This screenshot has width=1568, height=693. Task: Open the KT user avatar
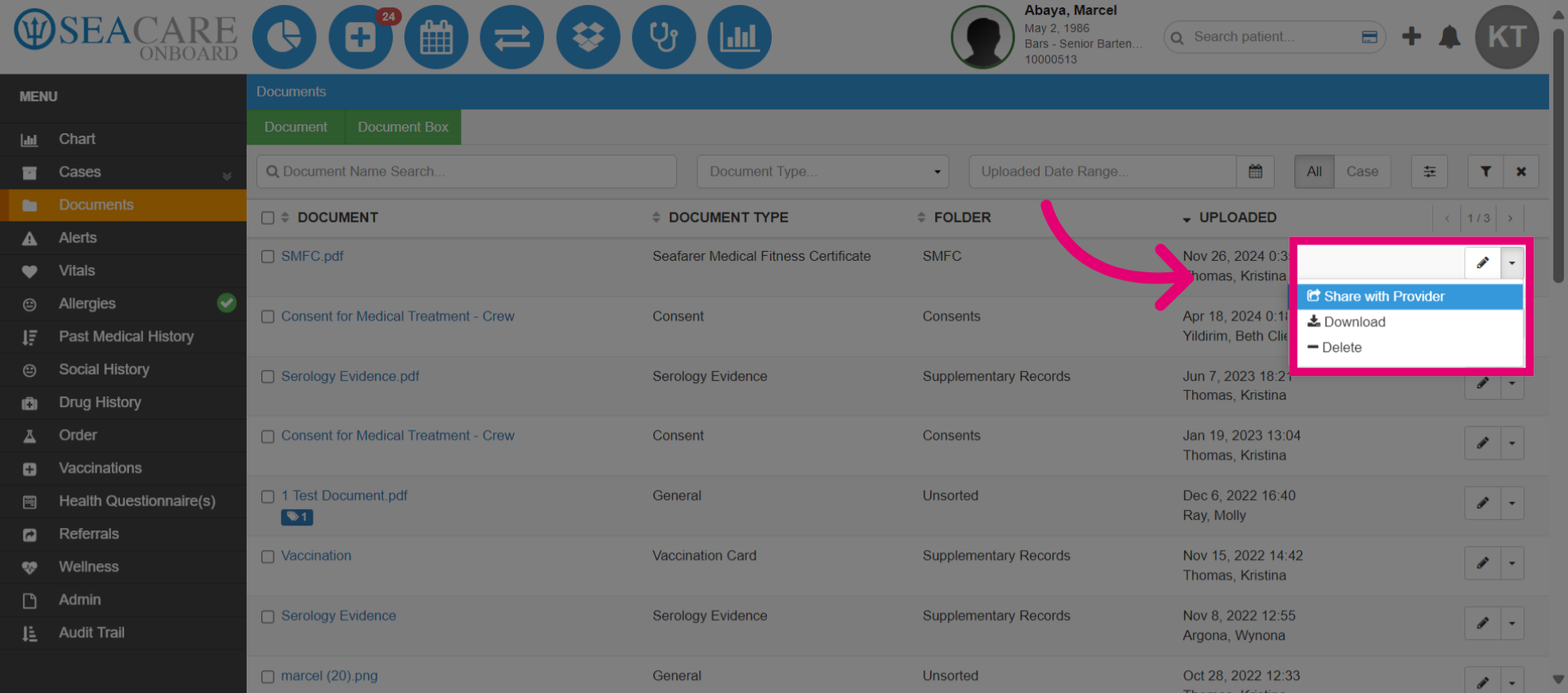coord(1507,37)
